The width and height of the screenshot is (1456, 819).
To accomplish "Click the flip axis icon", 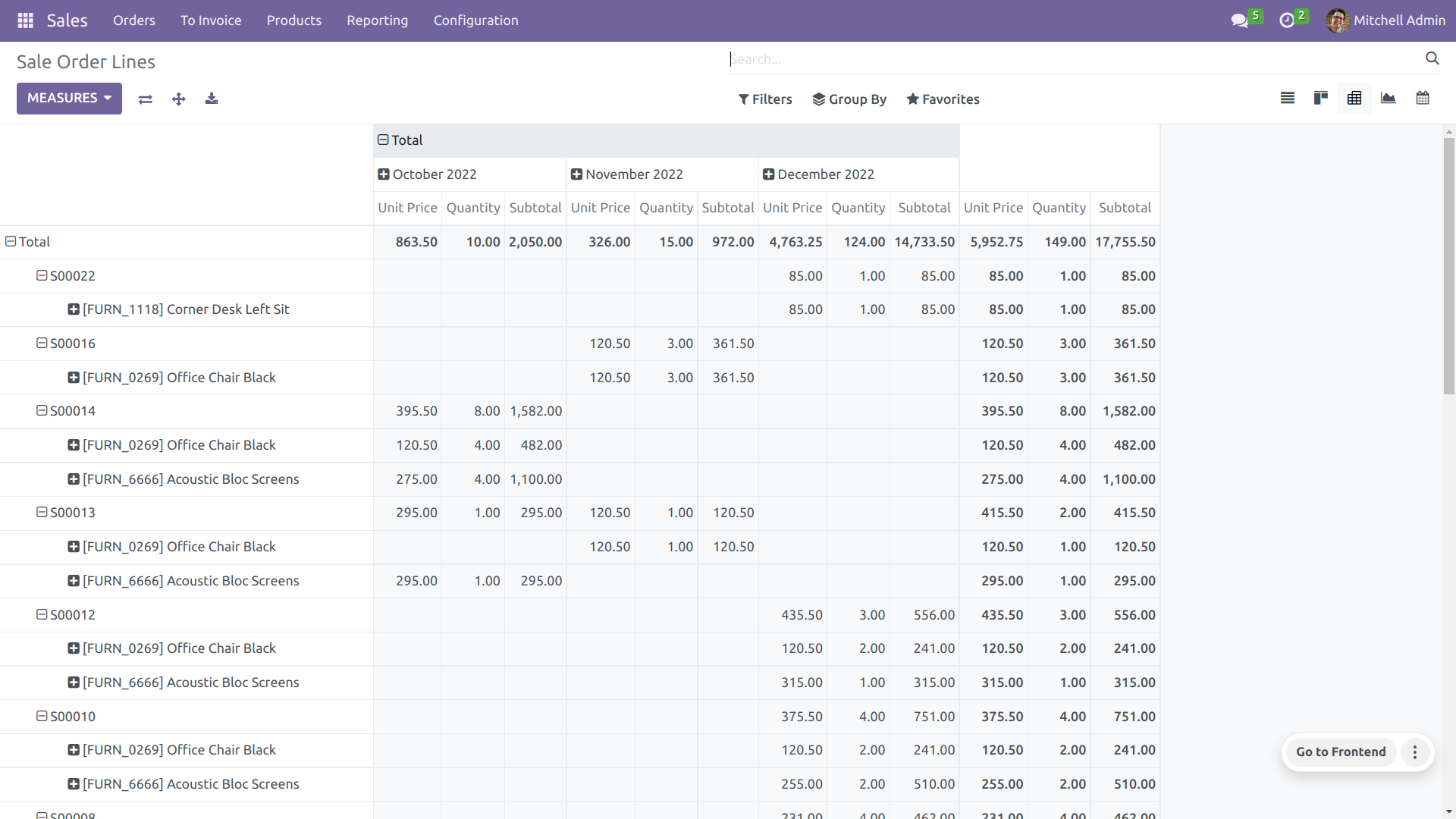I will [146, 99].
